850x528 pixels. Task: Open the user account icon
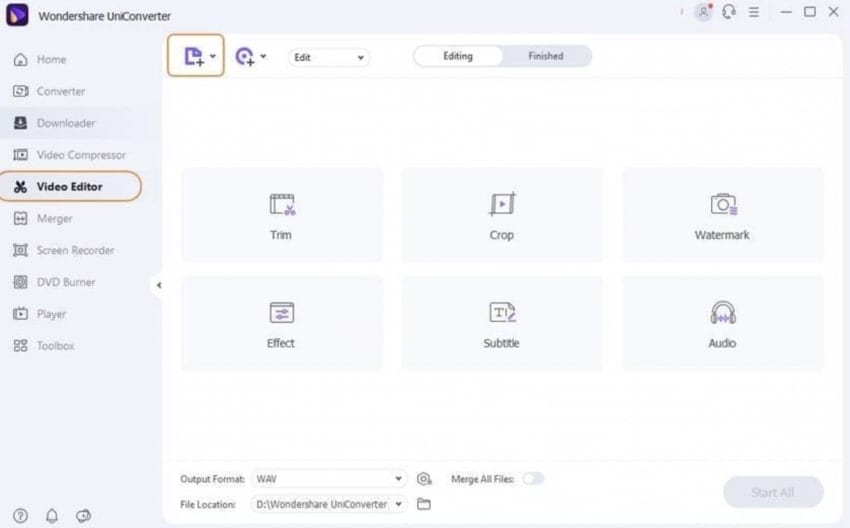[704, 12]
